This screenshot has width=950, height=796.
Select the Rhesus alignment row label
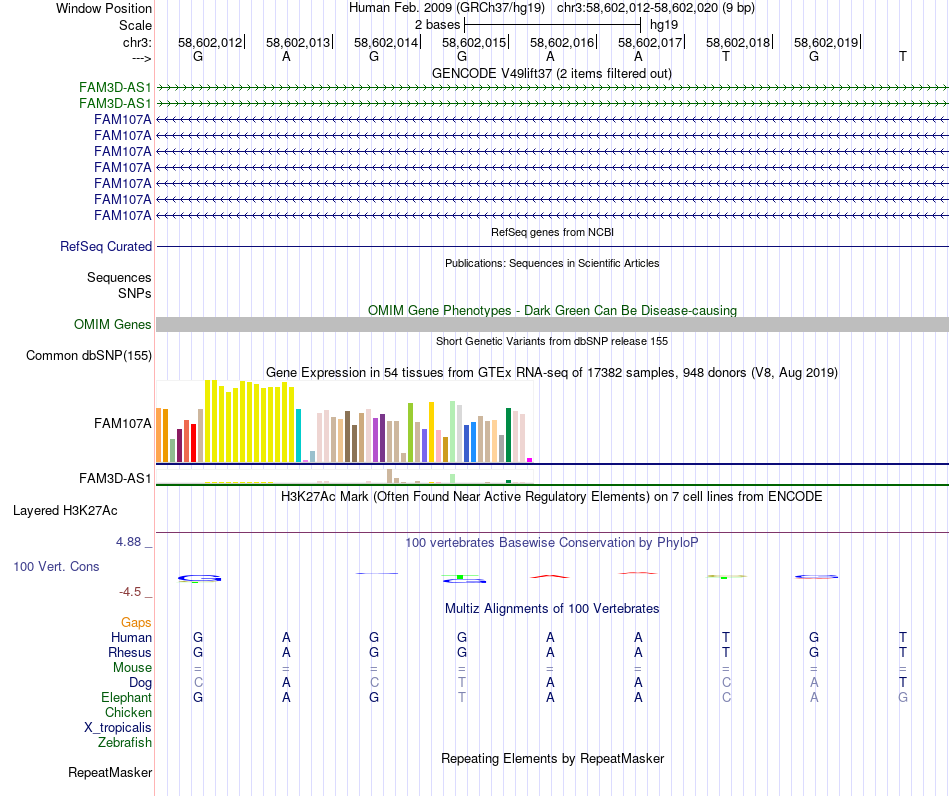(130, 652)
